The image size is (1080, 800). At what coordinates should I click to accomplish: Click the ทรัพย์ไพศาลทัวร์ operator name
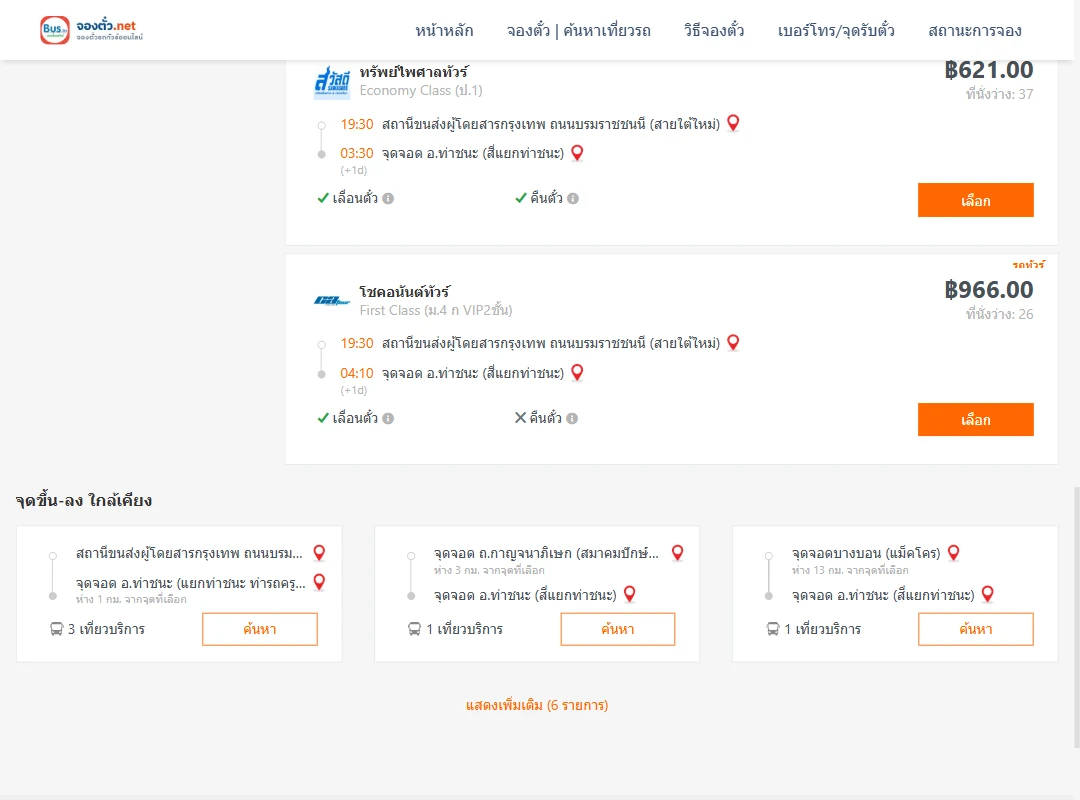[x=414, y=72]
